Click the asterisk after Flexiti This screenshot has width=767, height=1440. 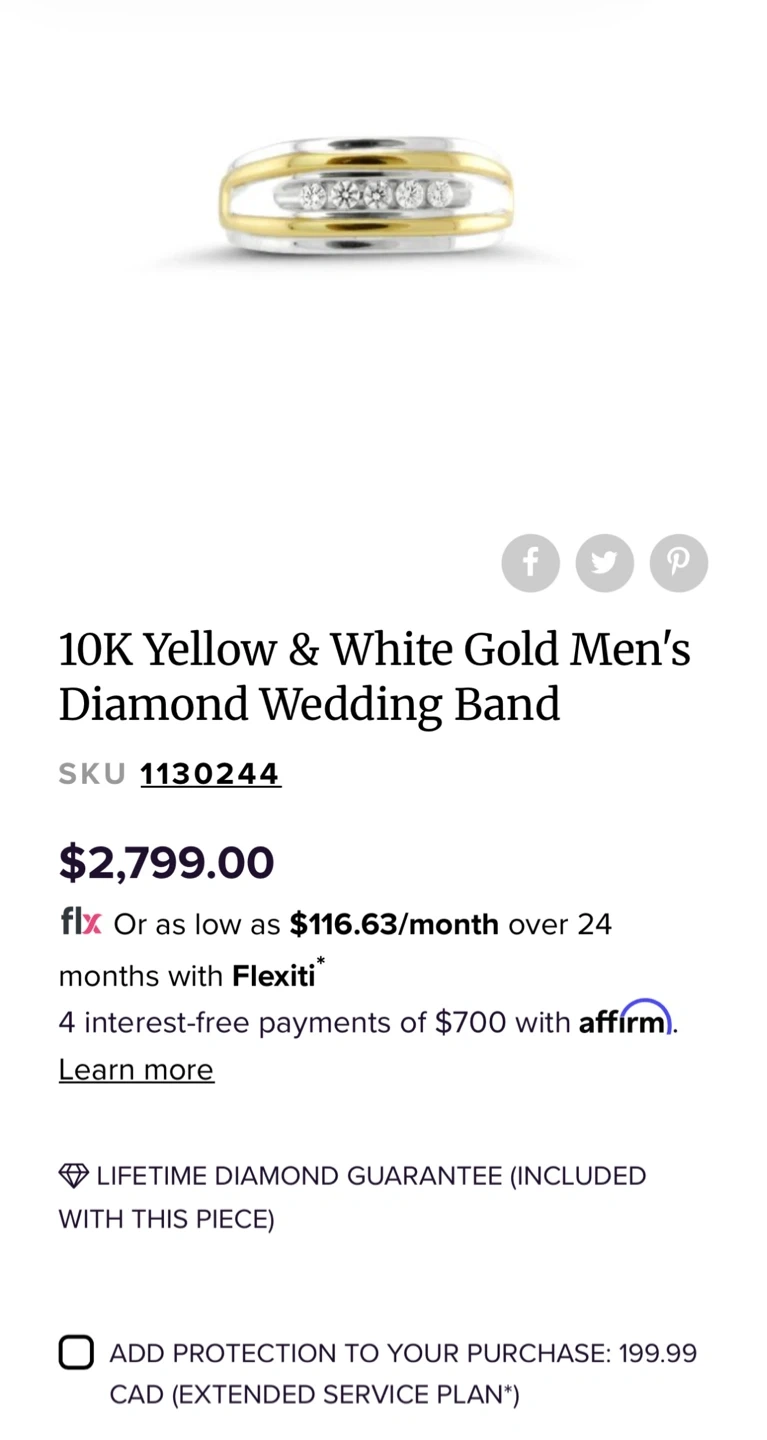[320, 963]
